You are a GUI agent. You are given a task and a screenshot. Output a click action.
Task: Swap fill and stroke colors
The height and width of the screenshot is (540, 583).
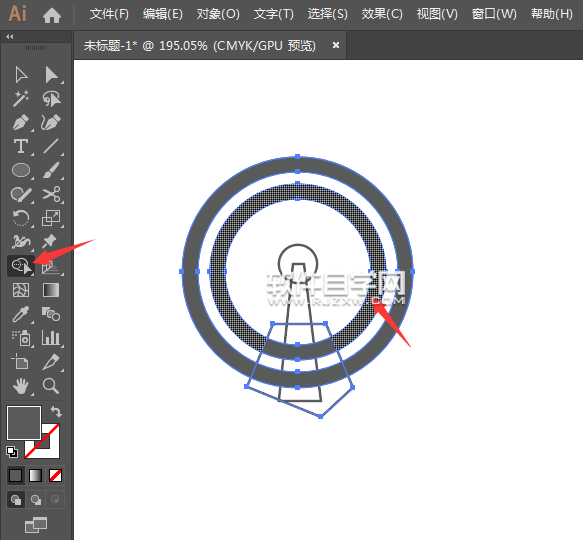[56, 412]
